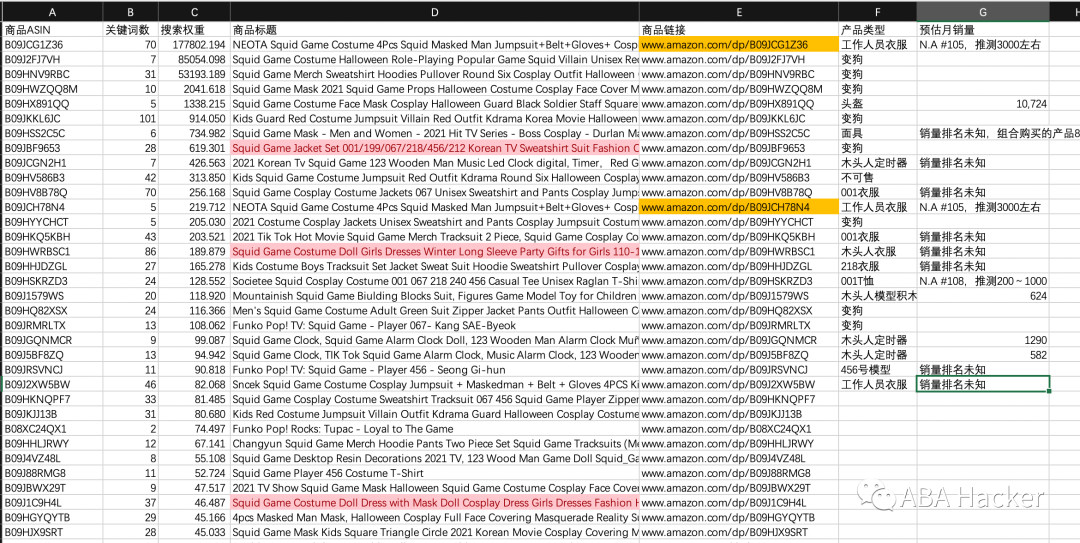
Task: Click title Squid Game Player 456 Costume T-Shirt
Action: coord(435,473)
